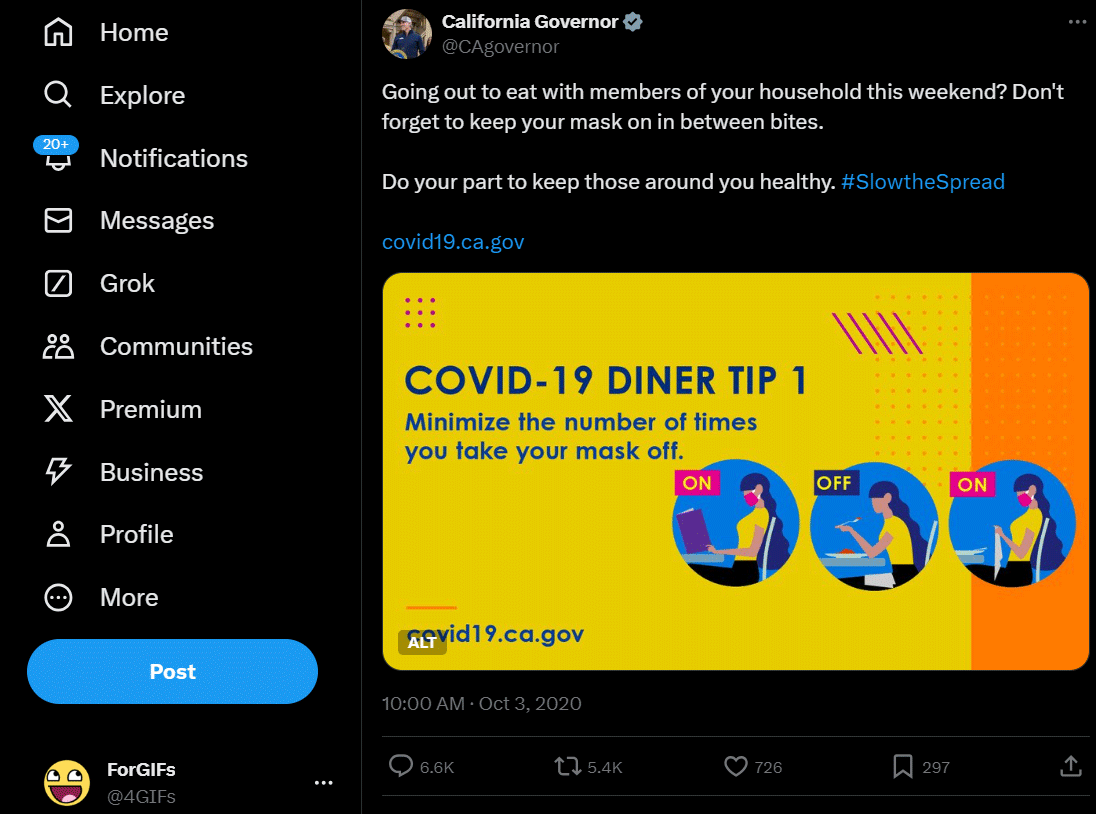Launch Grok from the sidebar
This screenshot has height=814, width=1096.
coord(59,284)
